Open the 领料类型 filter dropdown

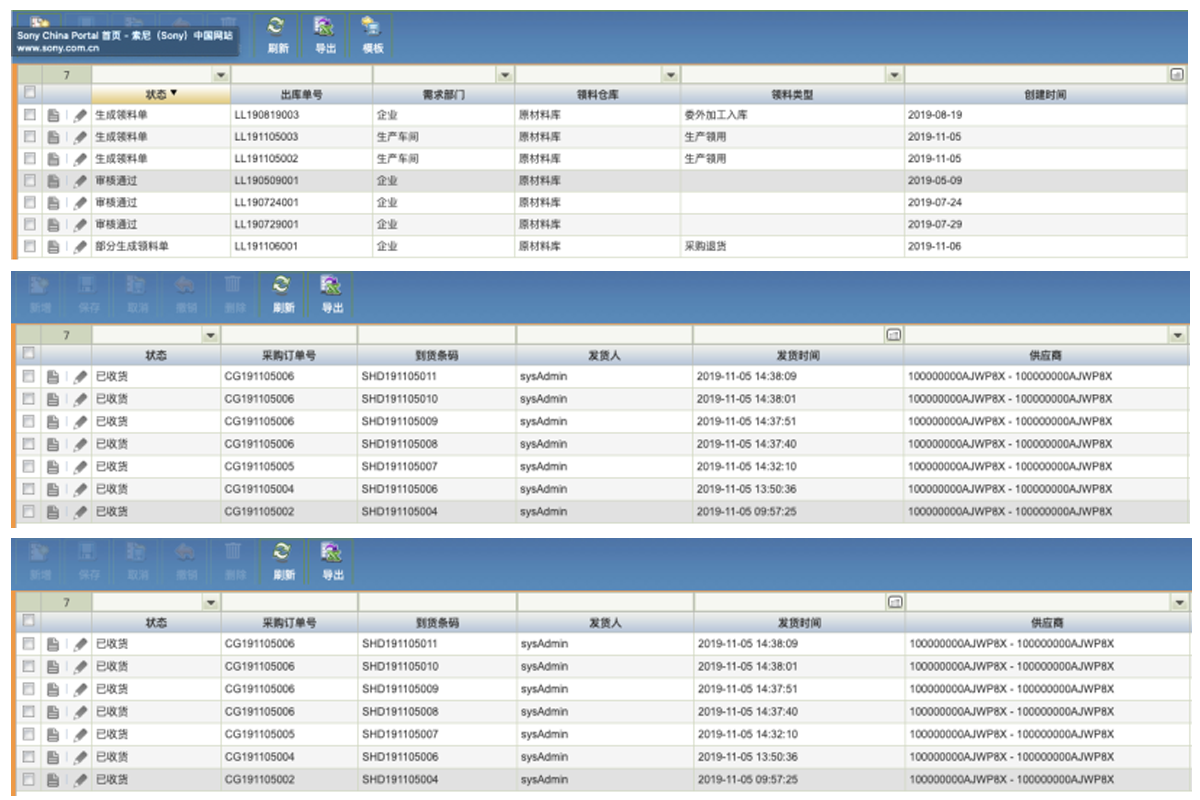tap(893, 75)
